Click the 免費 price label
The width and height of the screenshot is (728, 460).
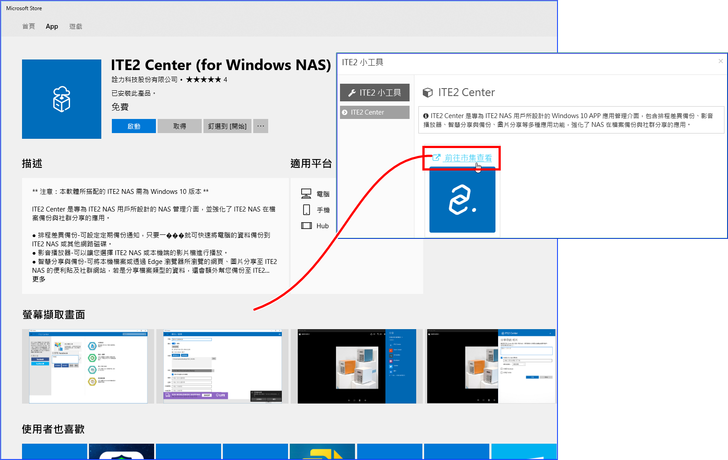tap(120, 107)
